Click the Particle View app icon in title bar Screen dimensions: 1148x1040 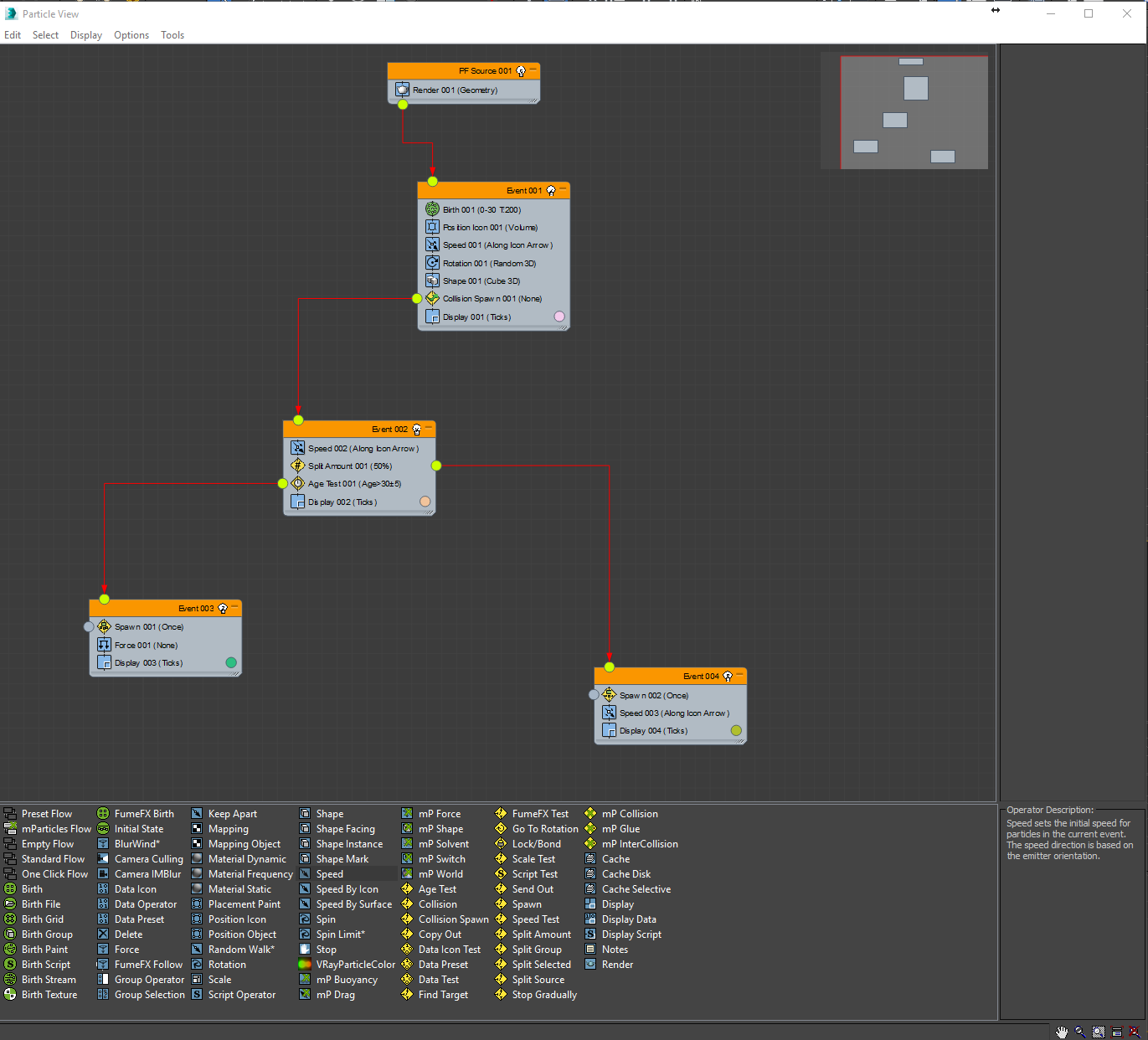pyautogui.click(x=11, y=13)
